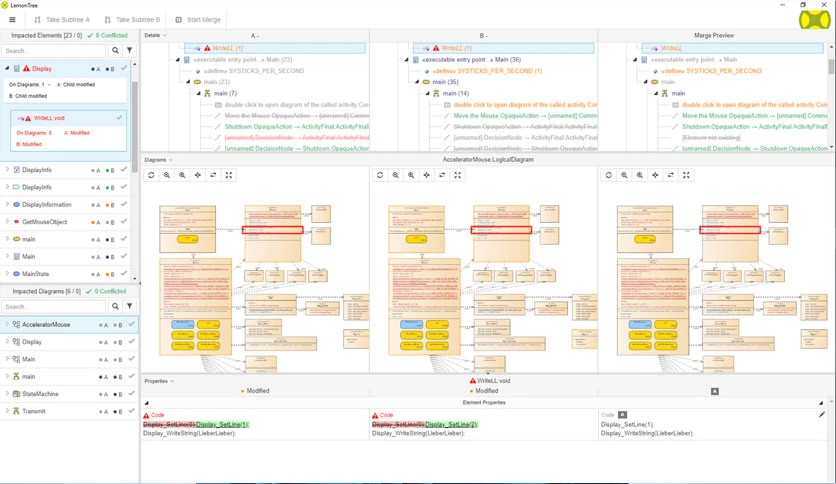
Task: Zoom out in diagram B pane
Action: (x=396, y=175)
